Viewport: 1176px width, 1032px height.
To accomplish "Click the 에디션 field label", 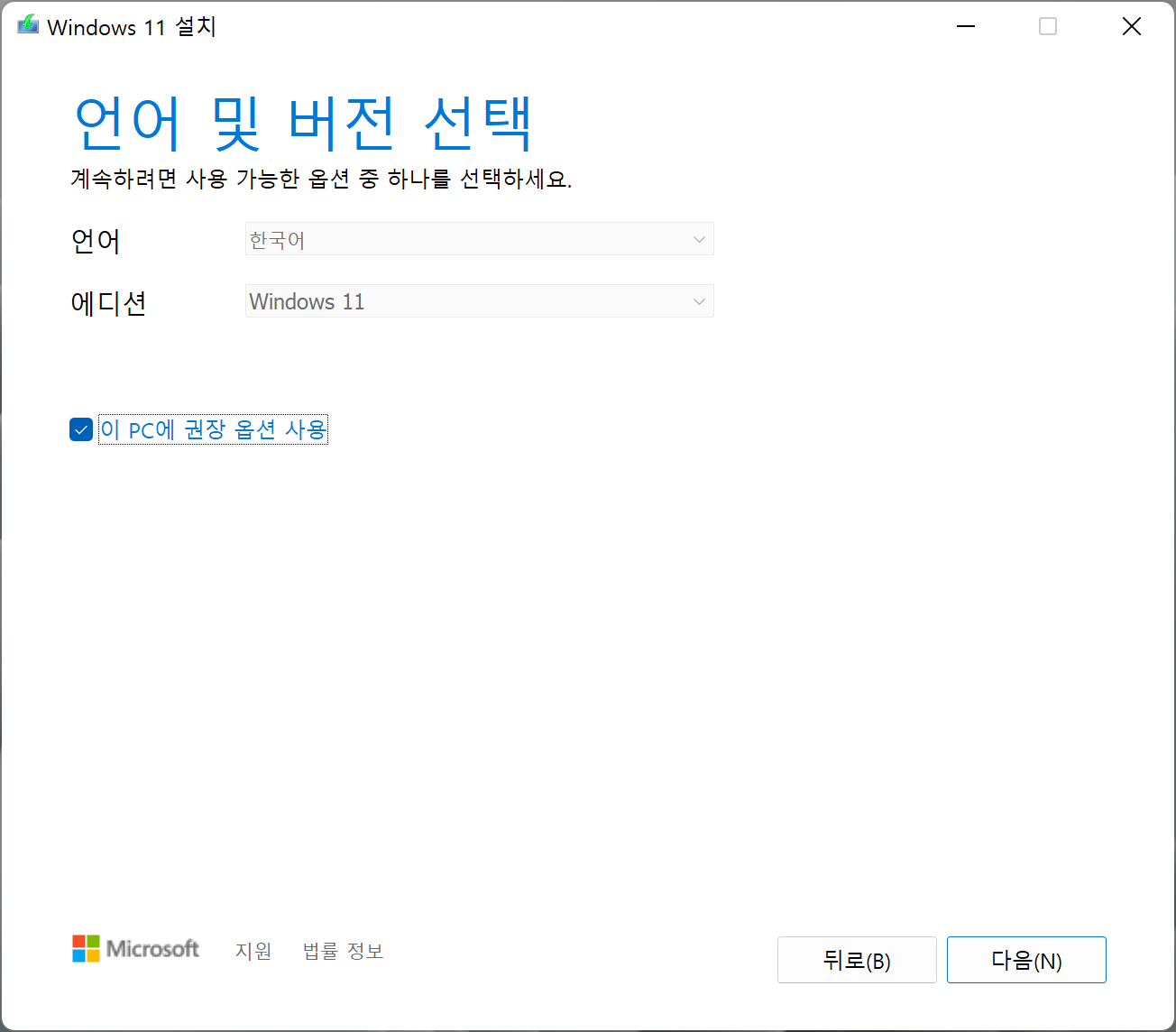I will coord(108,303).
